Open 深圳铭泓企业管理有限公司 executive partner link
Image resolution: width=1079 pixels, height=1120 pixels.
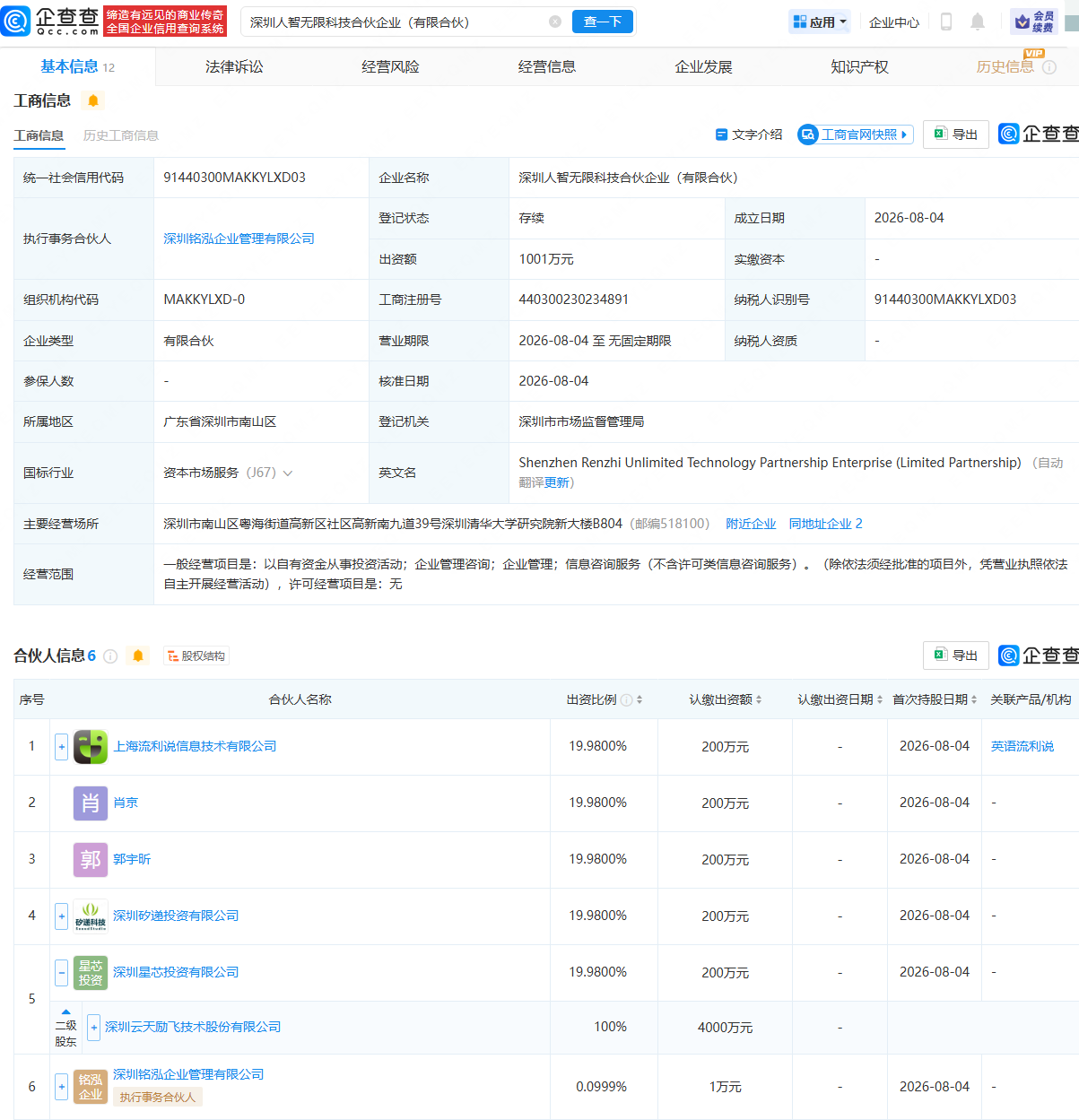pos(239,239)
